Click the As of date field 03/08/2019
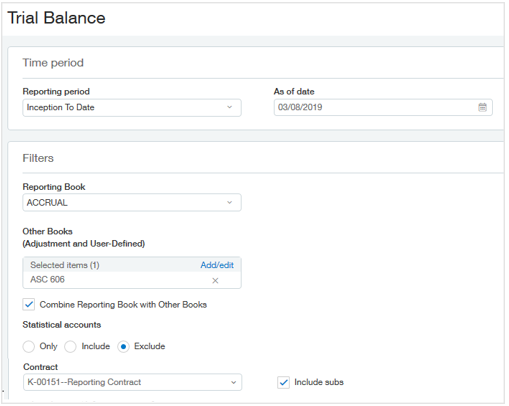Screen dimensions: 509x406 pyautogui.click(x=383, y=107)
